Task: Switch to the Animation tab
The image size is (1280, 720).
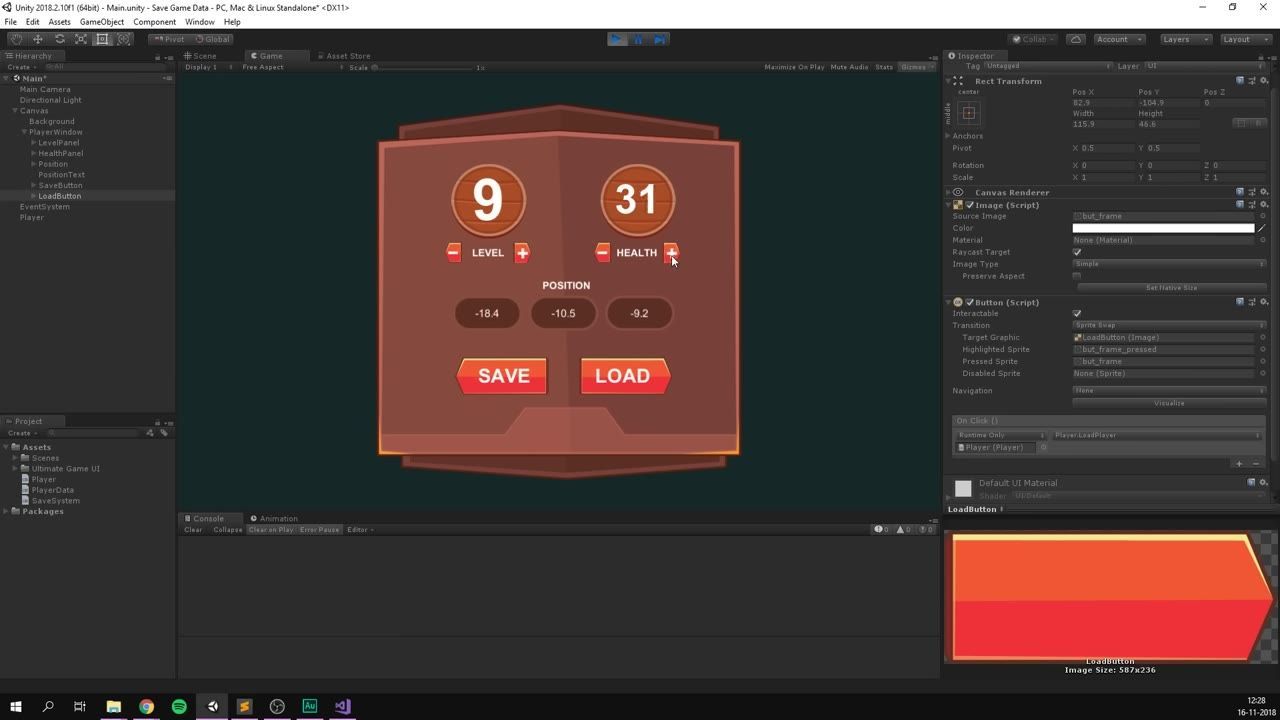Action: click(274, 519)
